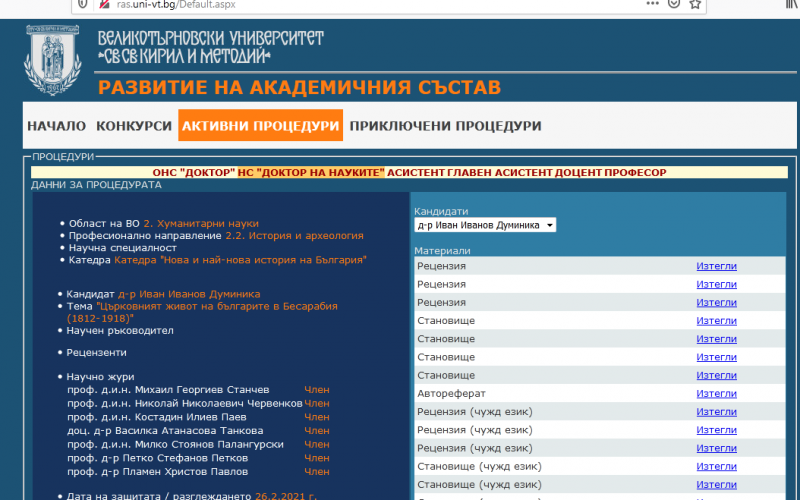Show ГЛАВЕН АСИСТЕНТ procedures
The image size is (800, 500).
pos(485,172)
